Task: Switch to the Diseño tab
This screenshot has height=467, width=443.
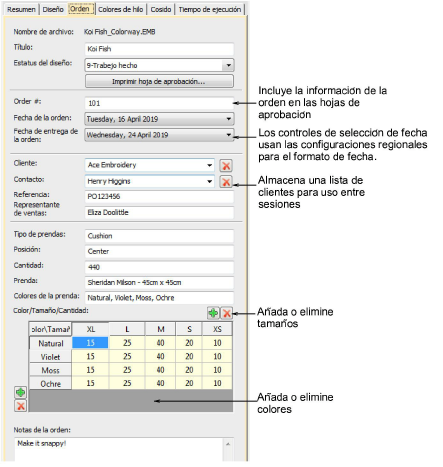Action: 53,9
